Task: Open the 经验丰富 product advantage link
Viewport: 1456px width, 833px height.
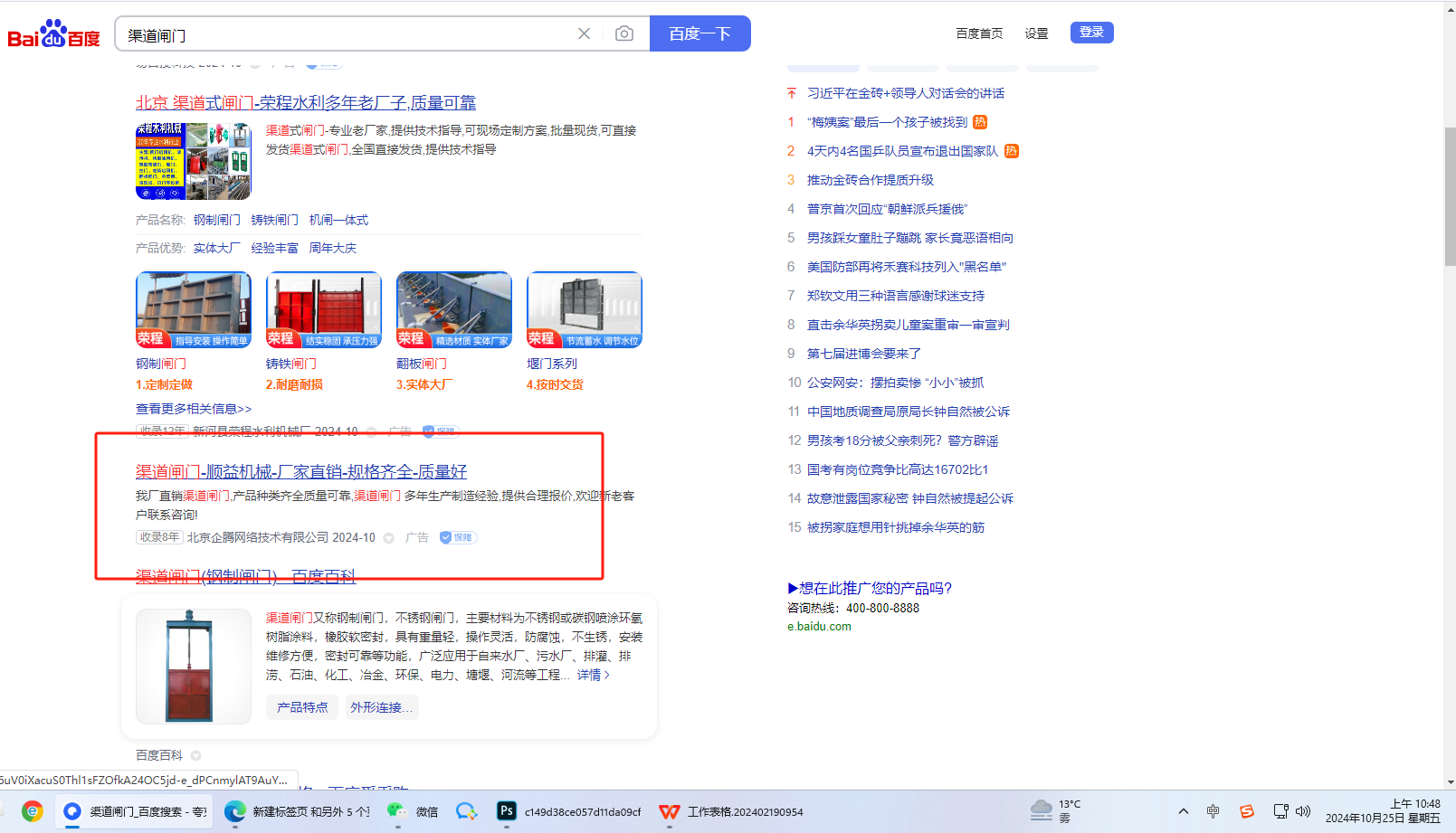Action: coord(275,248)
